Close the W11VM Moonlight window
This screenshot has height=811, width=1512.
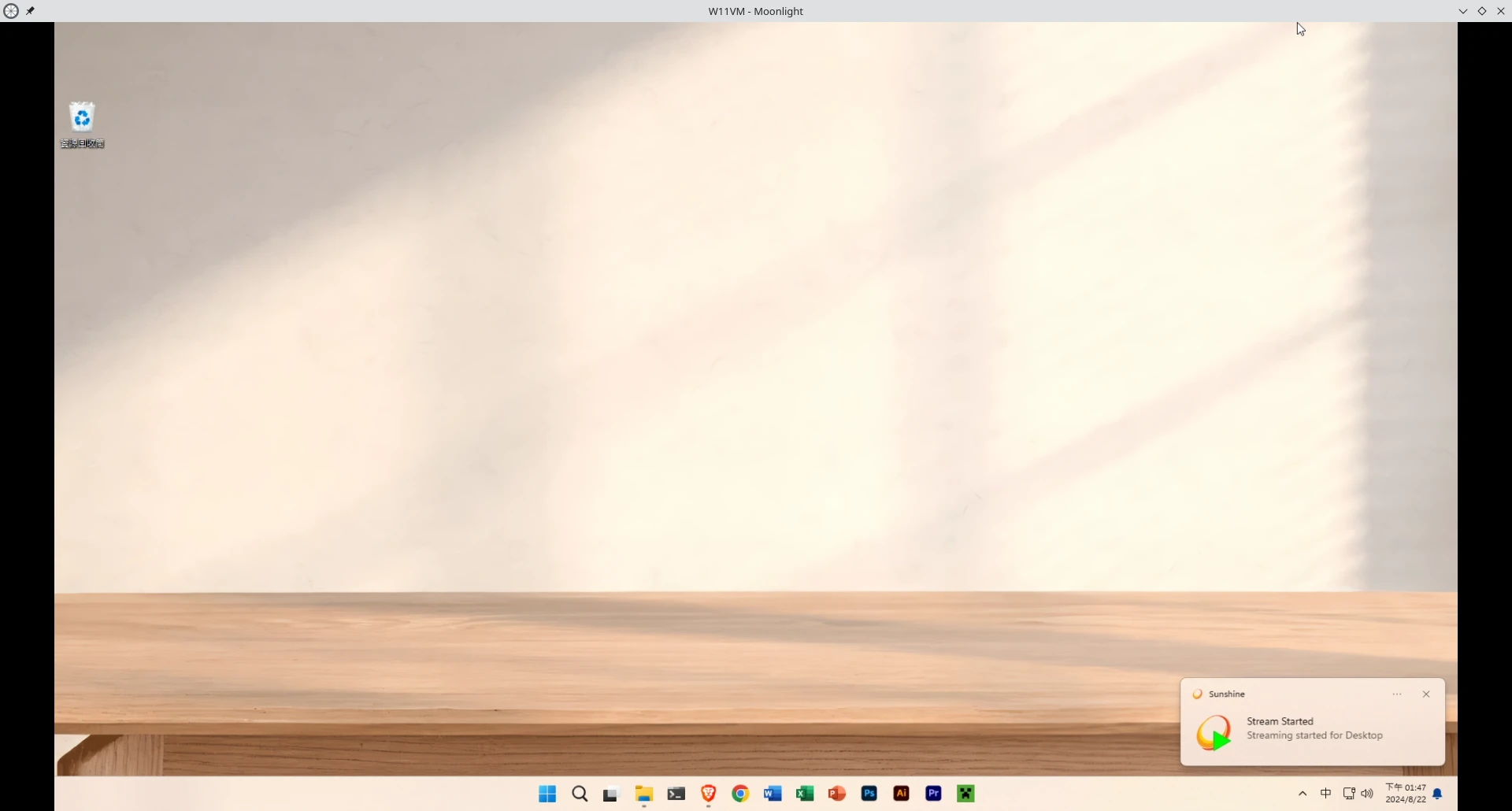(x=1501, y=11)
